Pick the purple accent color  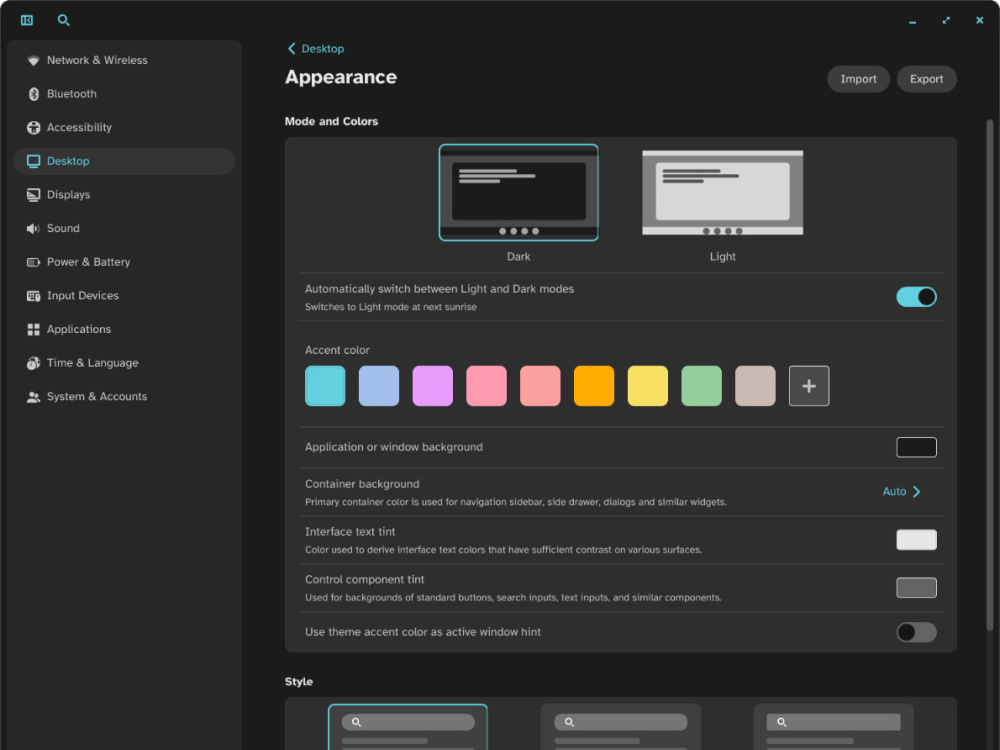(432, 386)
